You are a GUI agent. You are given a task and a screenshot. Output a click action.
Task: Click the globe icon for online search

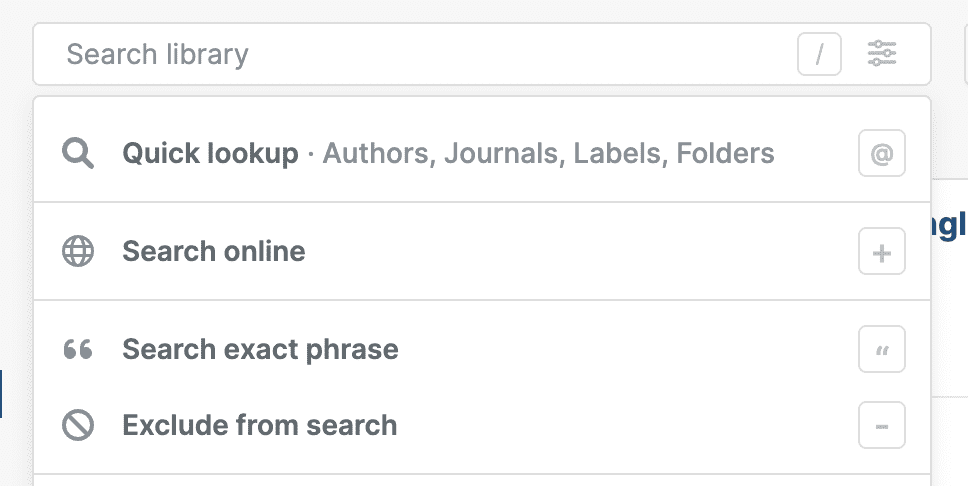tap(78, 251)
